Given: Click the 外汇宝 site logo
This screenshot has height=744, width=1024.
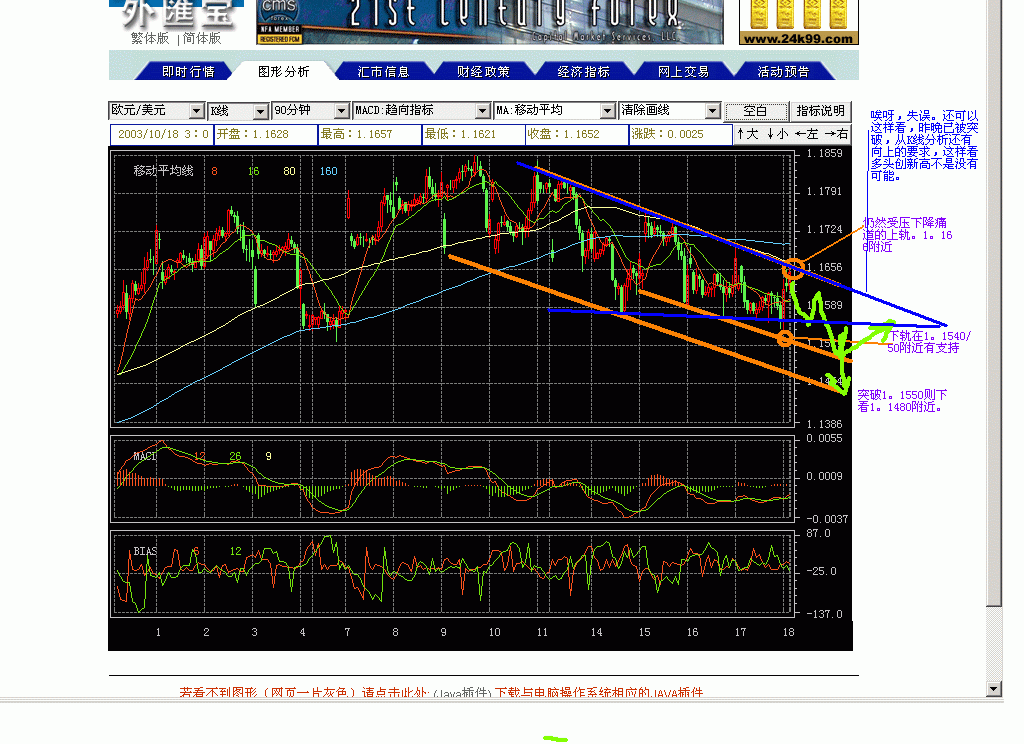Looking at the screenshot, I should click(x=176, y=14).
